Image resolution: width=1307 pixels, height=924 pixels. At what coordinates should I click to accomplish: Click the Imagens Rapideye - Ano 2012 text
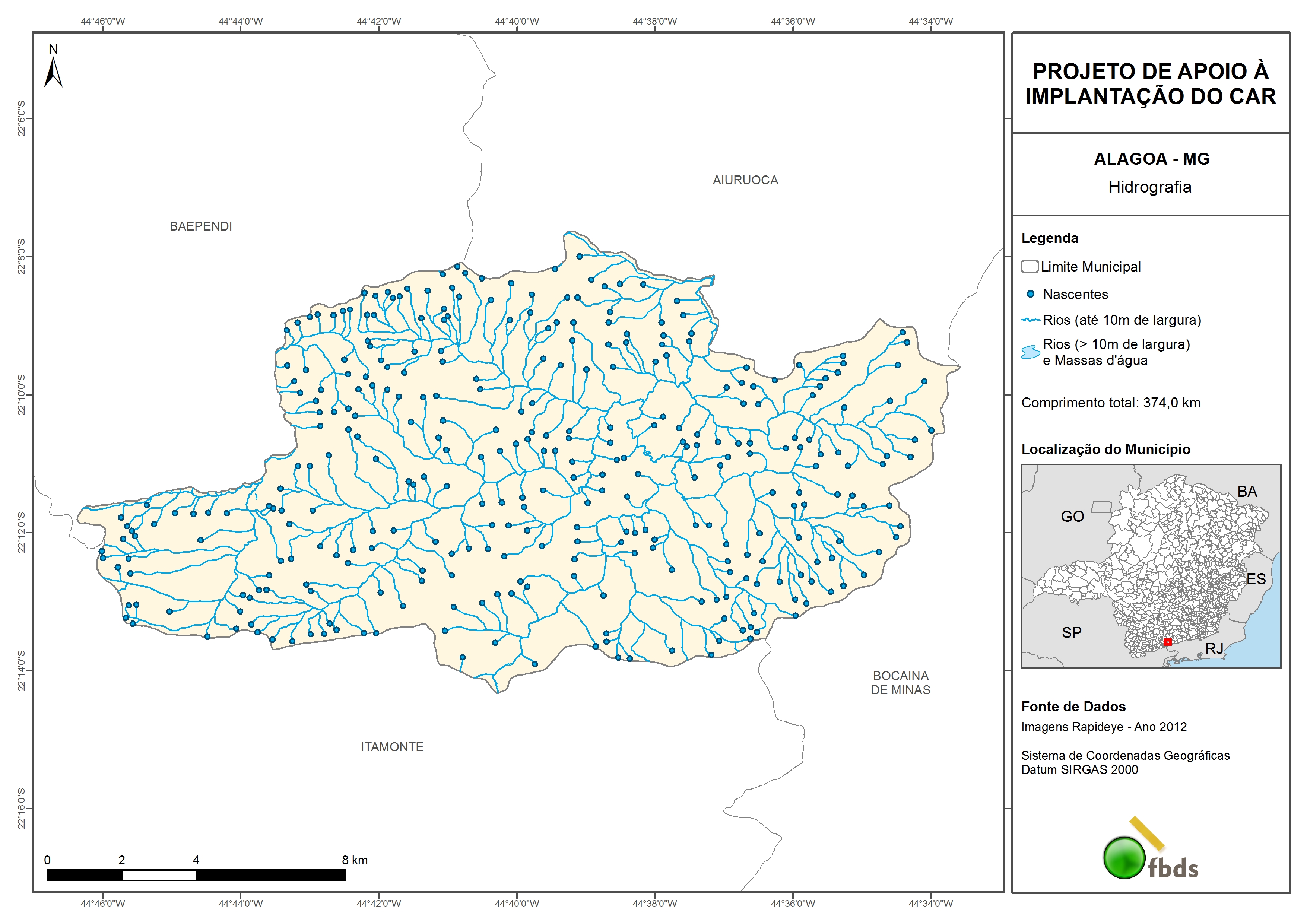pyautogui.click(x=1104, y=727)
